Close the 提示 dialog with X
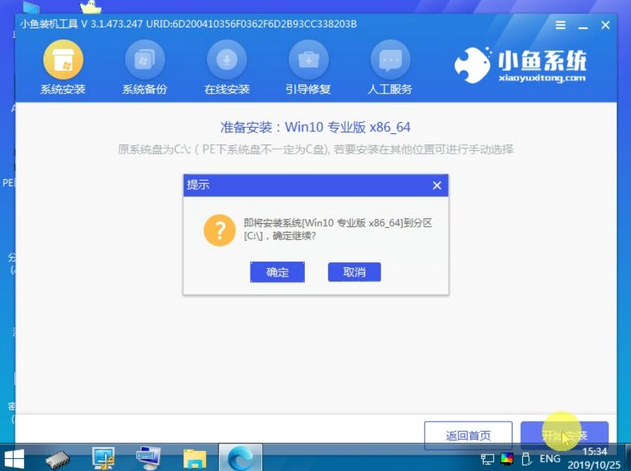Image resolution: width=631 pixels, height=471 pixels. point(437,185)
